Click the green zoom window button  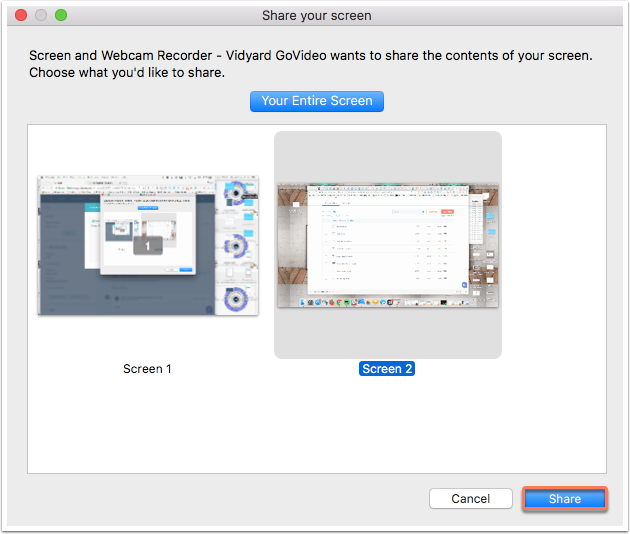pyautogui.click(x=61, y=15)
